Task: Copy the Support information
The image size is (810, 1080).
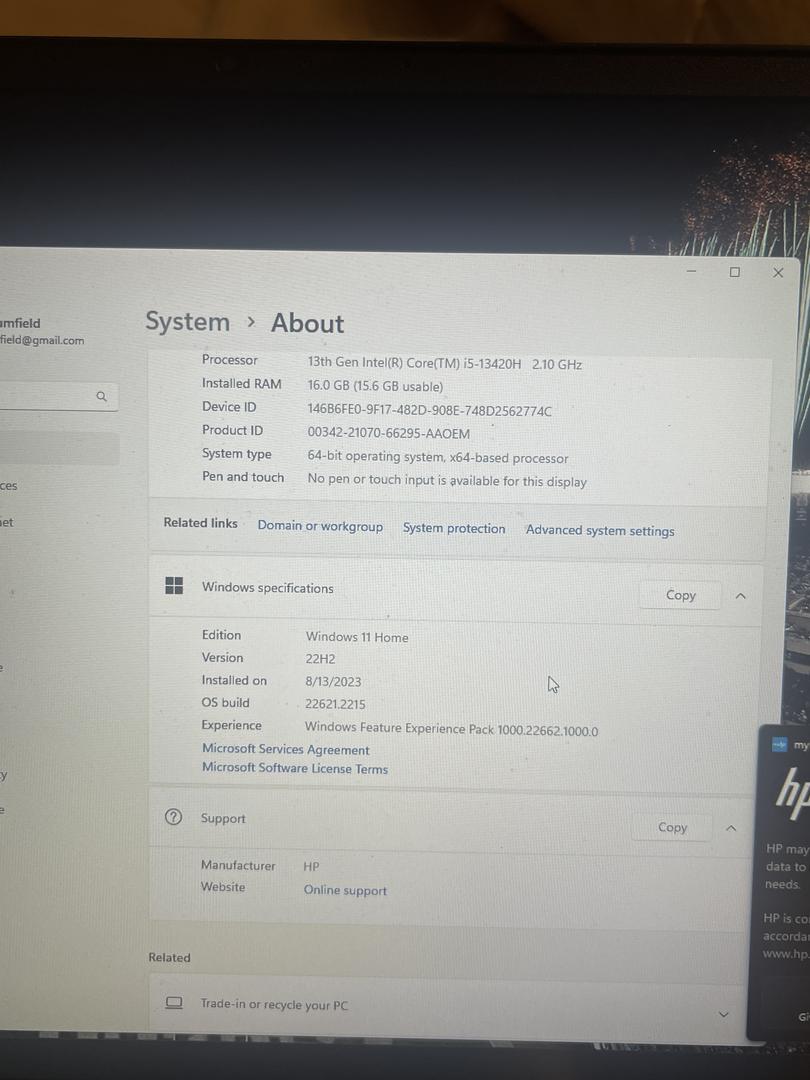Action: click(x=672, y=828)
